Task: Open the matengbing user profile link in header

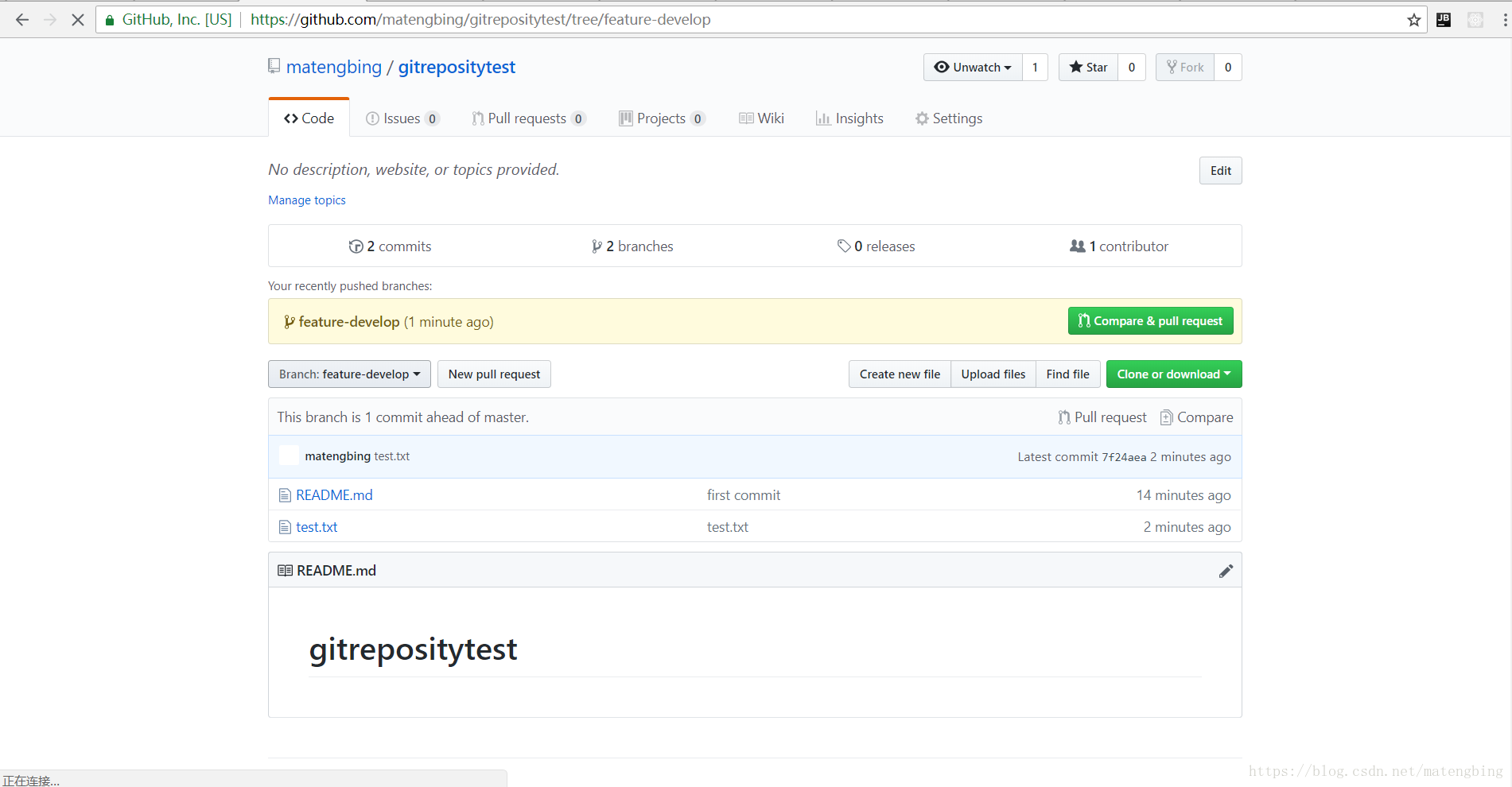Action: coord(334,67)
